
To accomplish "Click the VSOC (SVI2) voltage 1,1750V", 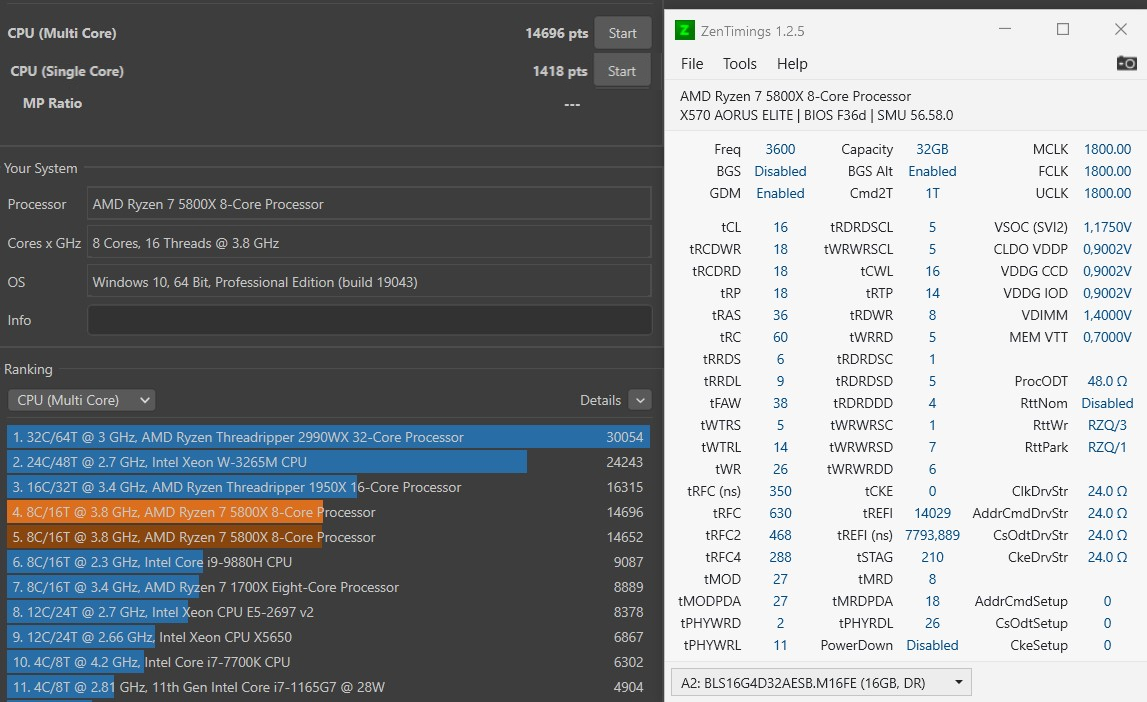I will click(x=1107, y=227).
